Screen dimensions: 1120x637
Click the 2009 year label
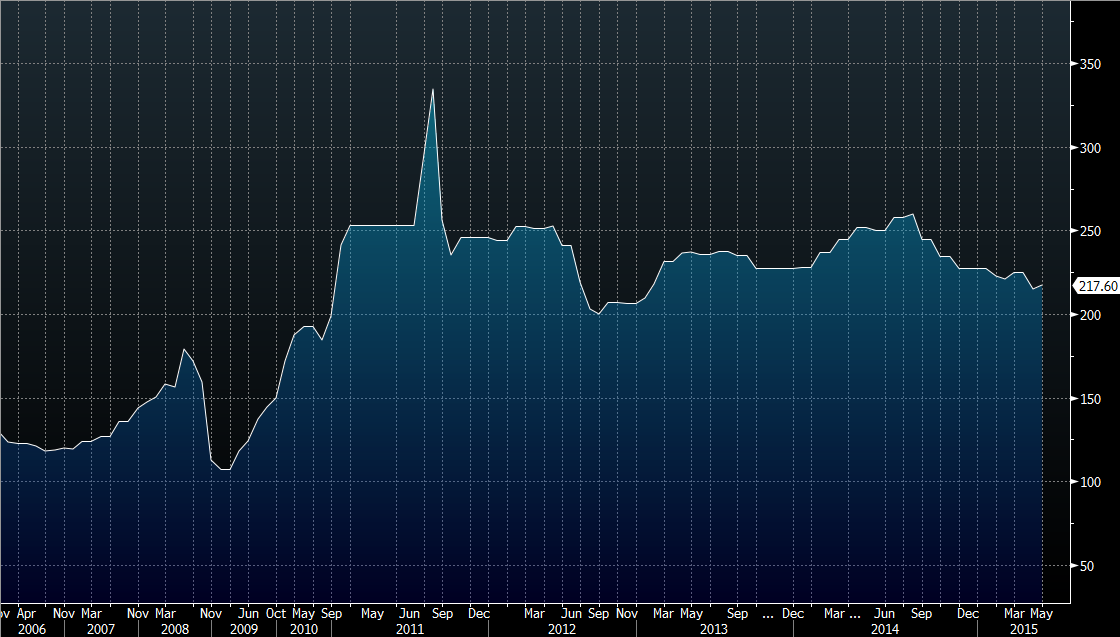[244, 629]
